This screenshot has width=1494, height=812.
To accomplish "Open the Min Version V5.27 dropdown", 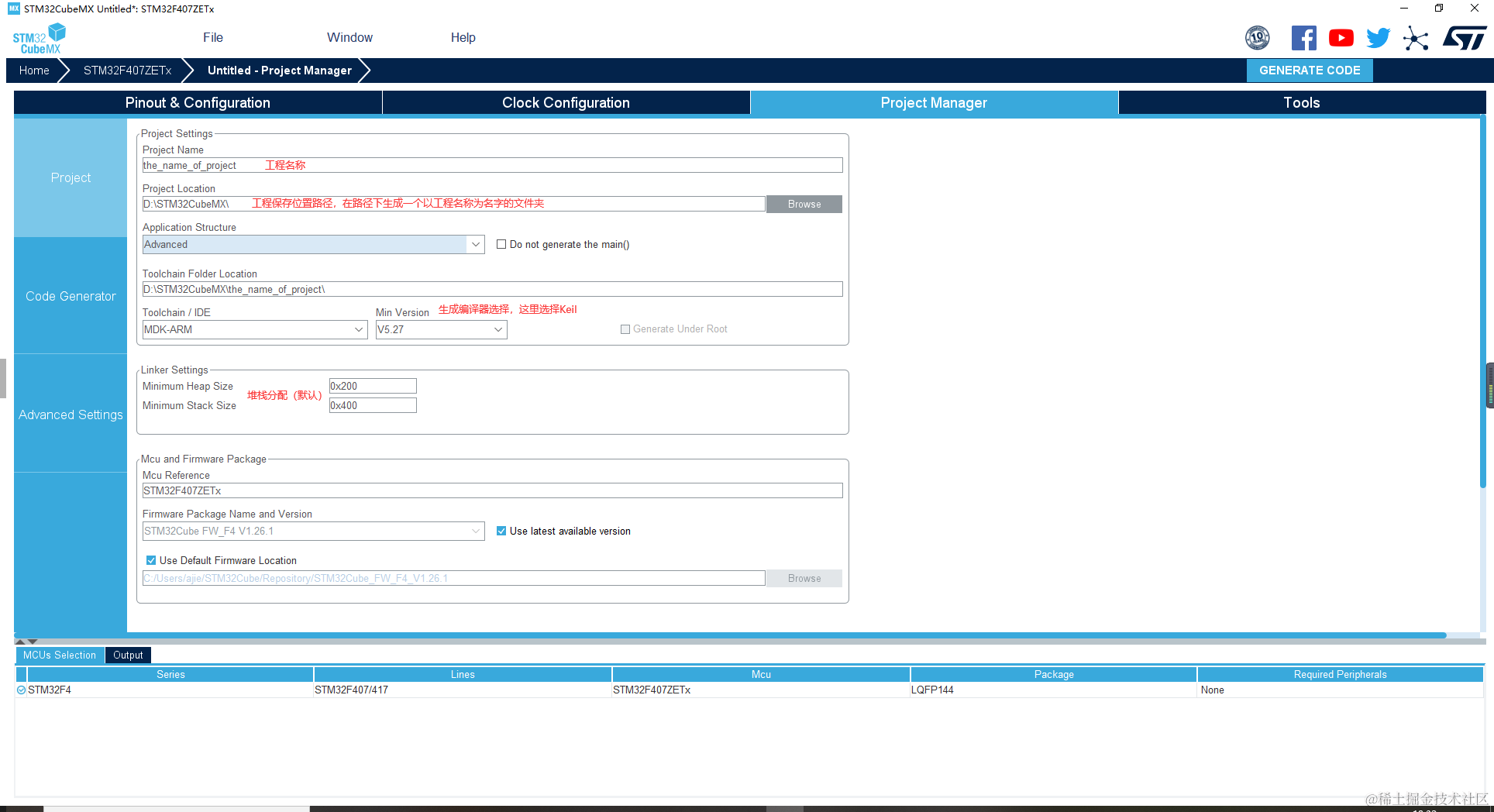I will coord(441,329).
